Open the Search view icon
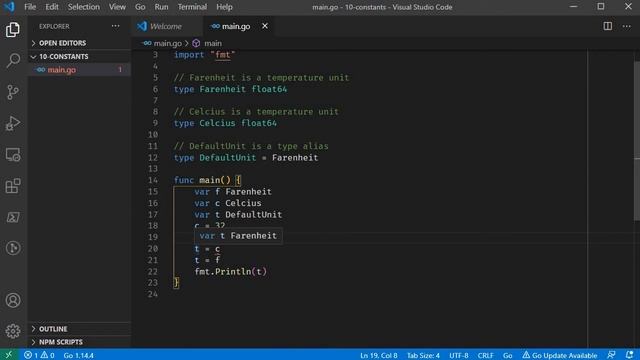Viewport: 640px width, 360px height. coord(13,61)
